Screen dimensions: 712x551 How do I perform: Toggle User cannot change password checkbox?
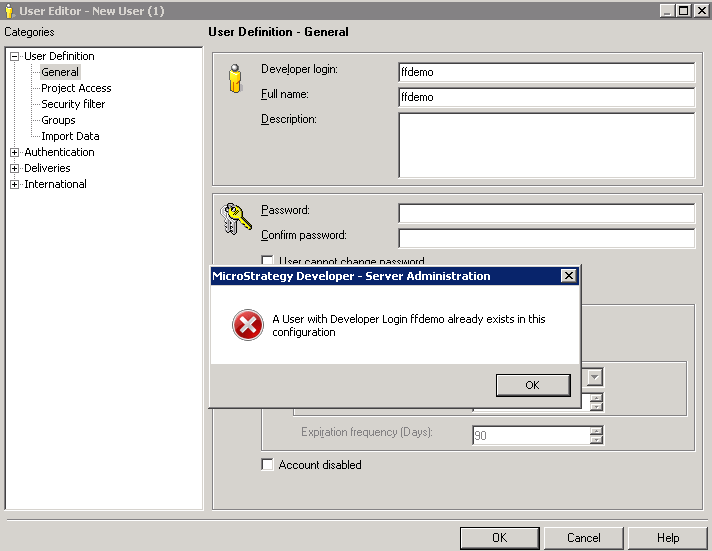267,261
